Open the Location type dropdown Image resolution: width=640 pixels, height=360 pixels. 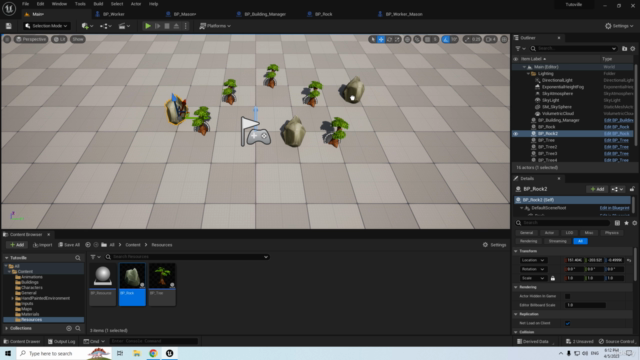click(533, 260)
